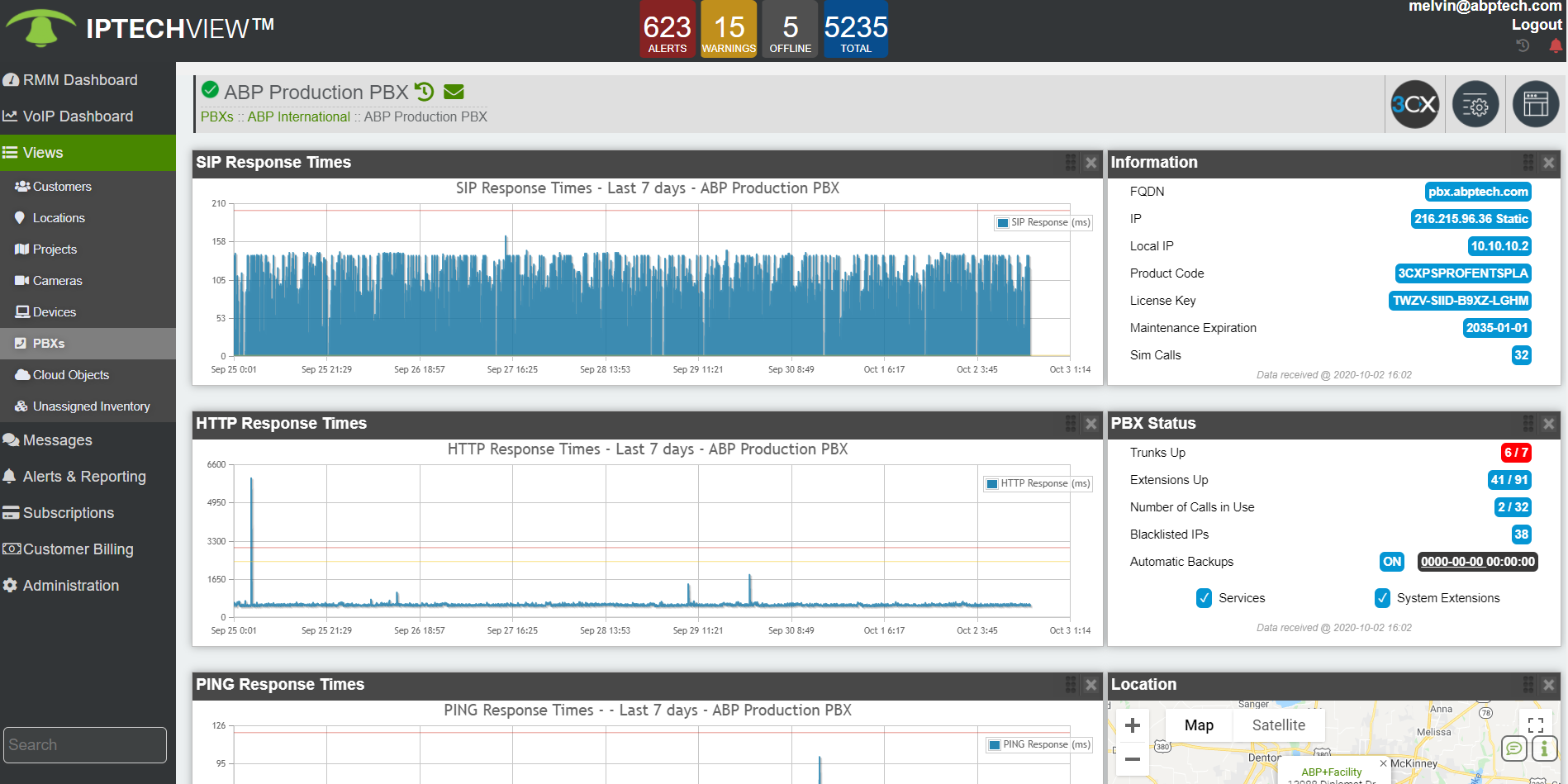Click the HTTP Response Times drag handle

tap(1071, 424)
